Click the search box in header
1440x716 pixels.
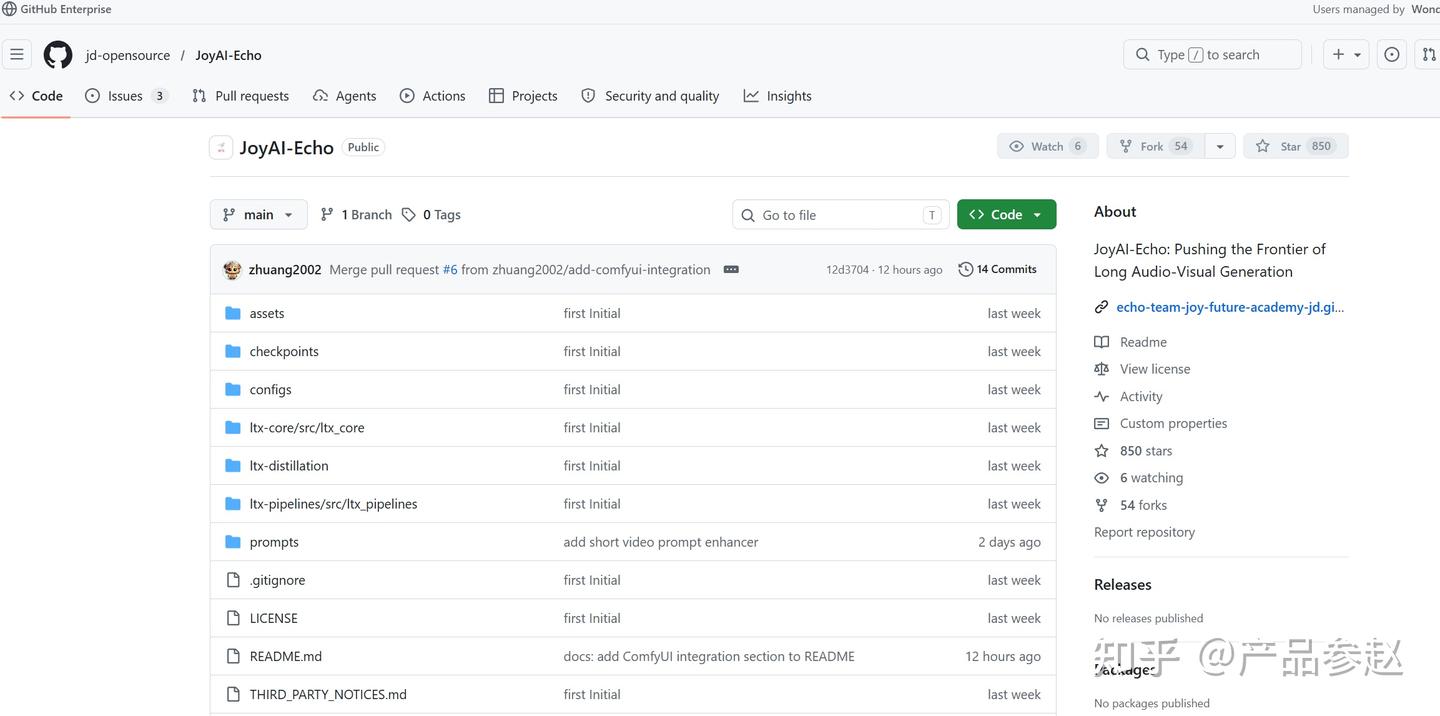pos(1212,55)
